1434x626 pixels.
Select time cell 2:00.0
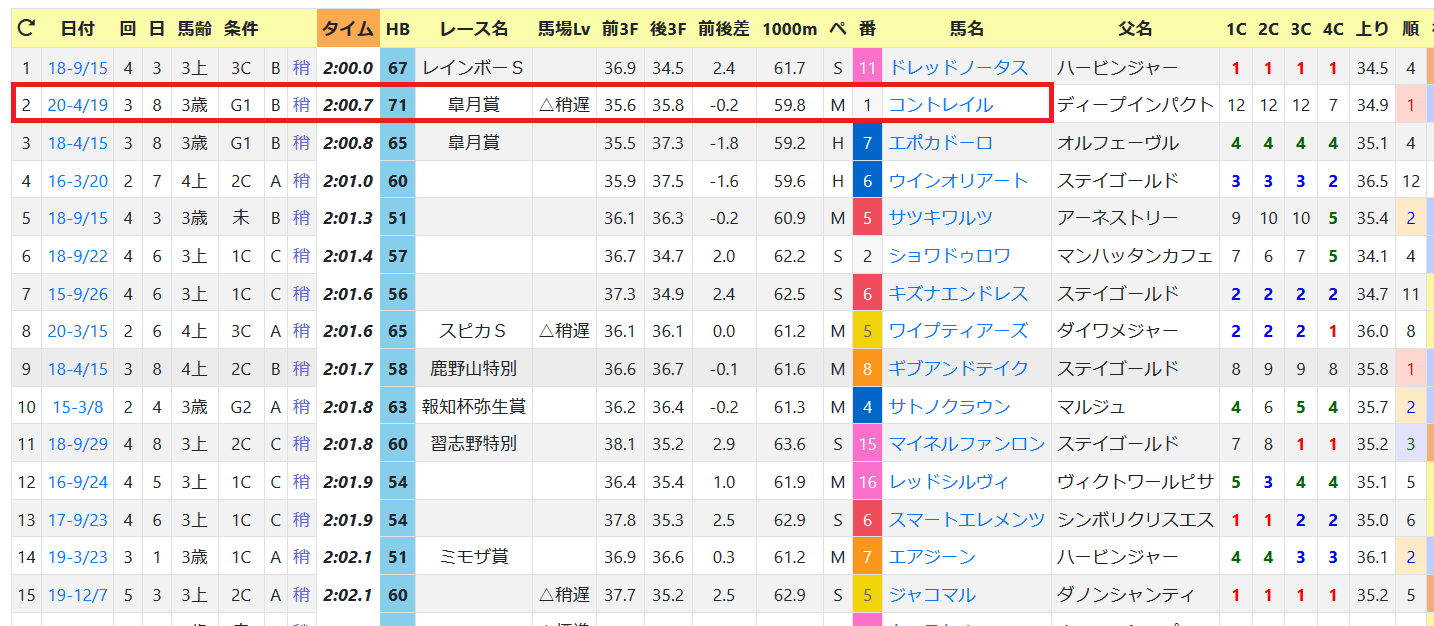pyautogui.click(x=348, y=68)
